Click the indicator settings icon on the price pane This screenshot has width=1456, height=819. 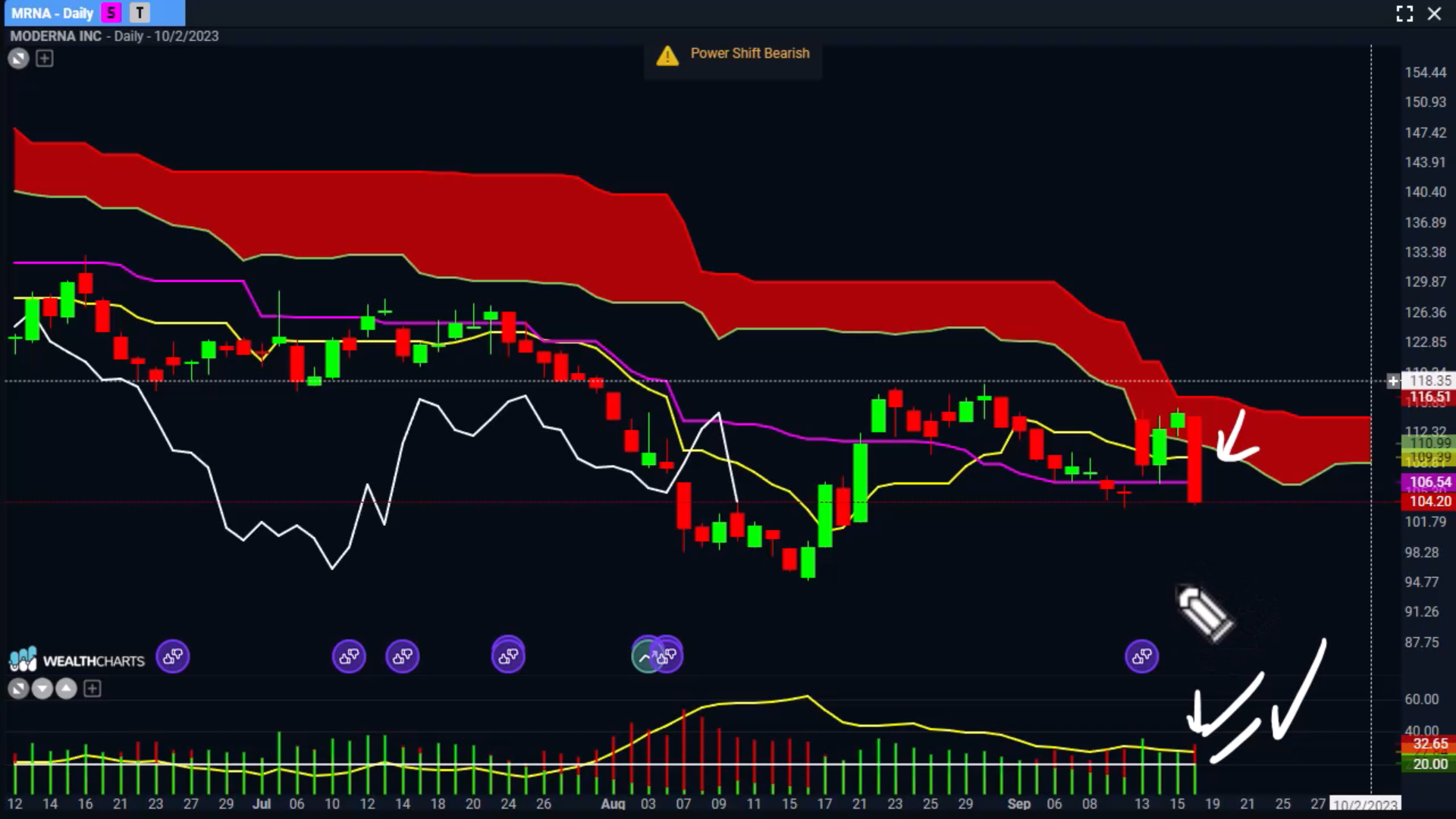(x=18, y=58)
